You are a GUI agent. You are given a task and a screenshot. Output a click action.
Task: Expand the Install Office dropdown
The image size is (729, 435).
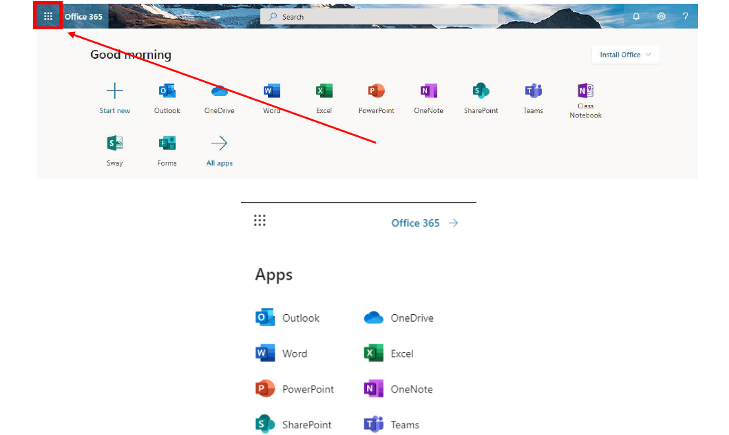pos(625,55)
